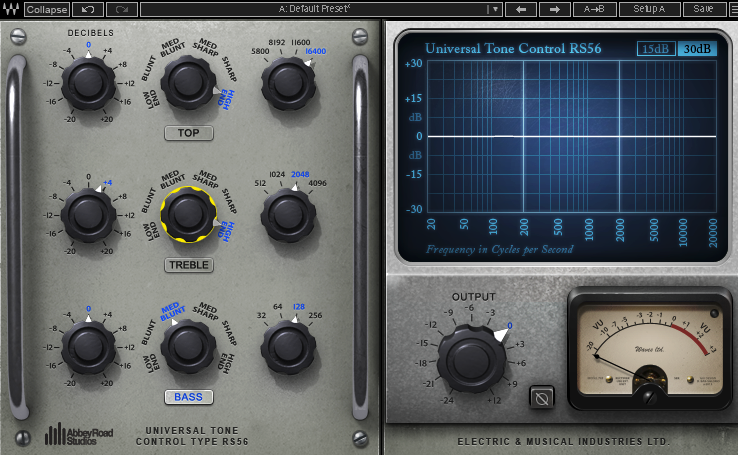Click the 4096 value on TREBLE frequency
Screen dimensions: 738x455
coord(317,184)
